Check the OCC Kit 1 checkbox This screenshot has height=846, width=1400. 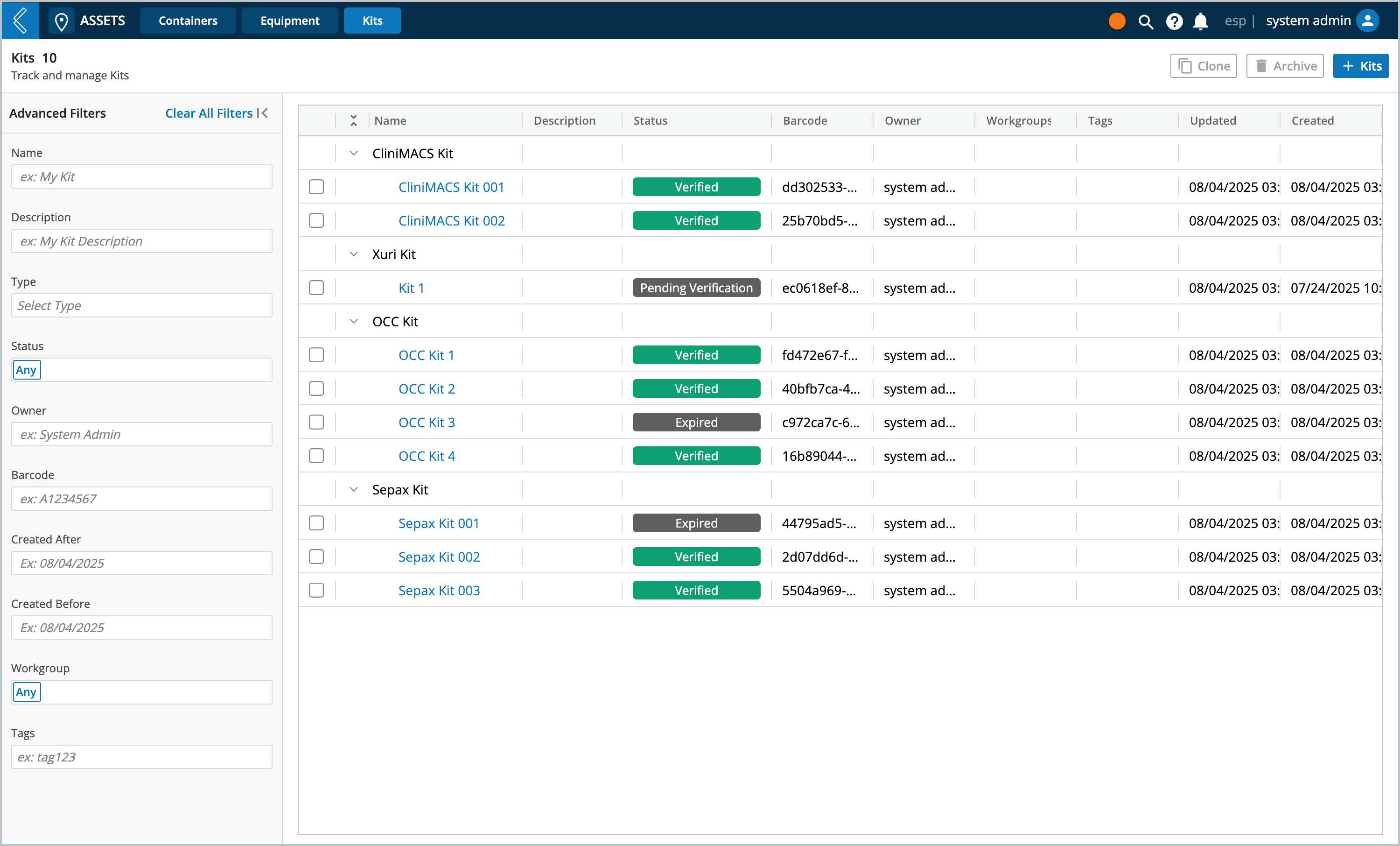316,355
